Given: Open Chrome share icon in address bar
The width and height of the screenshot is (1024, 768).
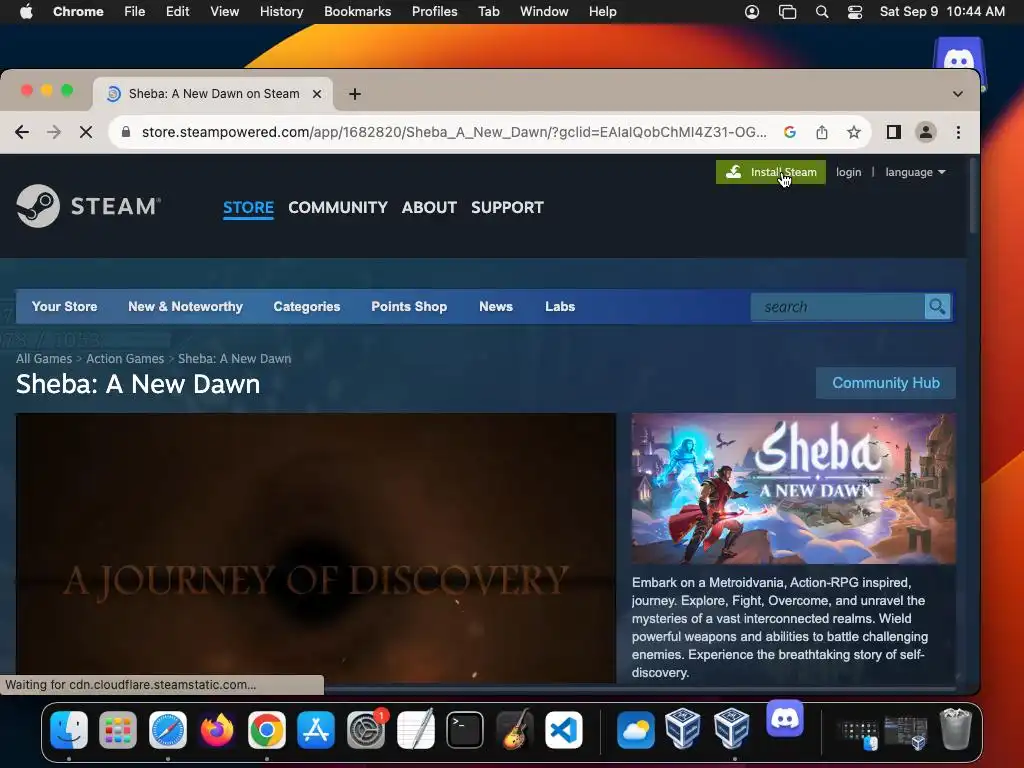Looking at the screenshot, I should [x=822, y=132].
